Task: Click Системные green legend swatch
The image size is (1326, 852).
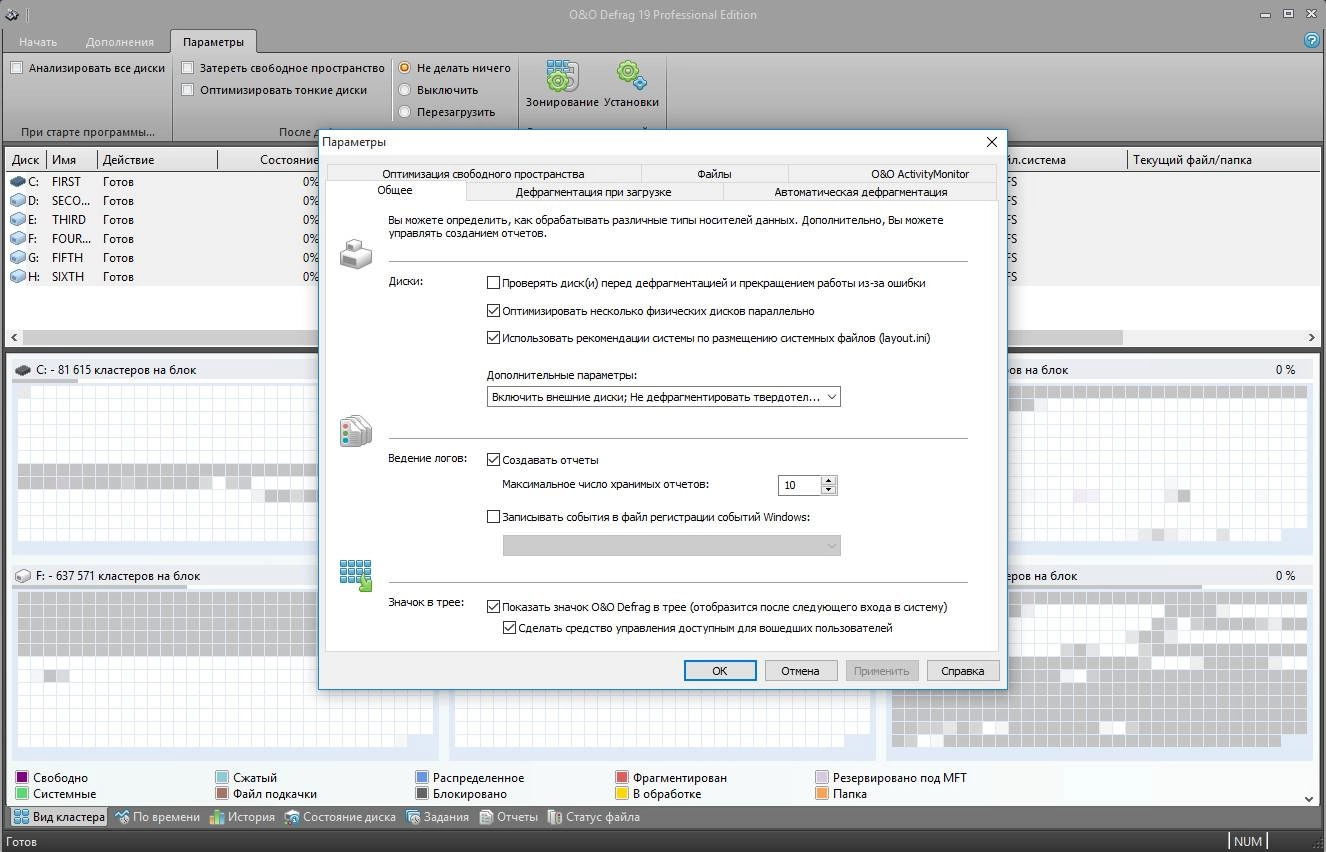Action: tap(22, 794)
